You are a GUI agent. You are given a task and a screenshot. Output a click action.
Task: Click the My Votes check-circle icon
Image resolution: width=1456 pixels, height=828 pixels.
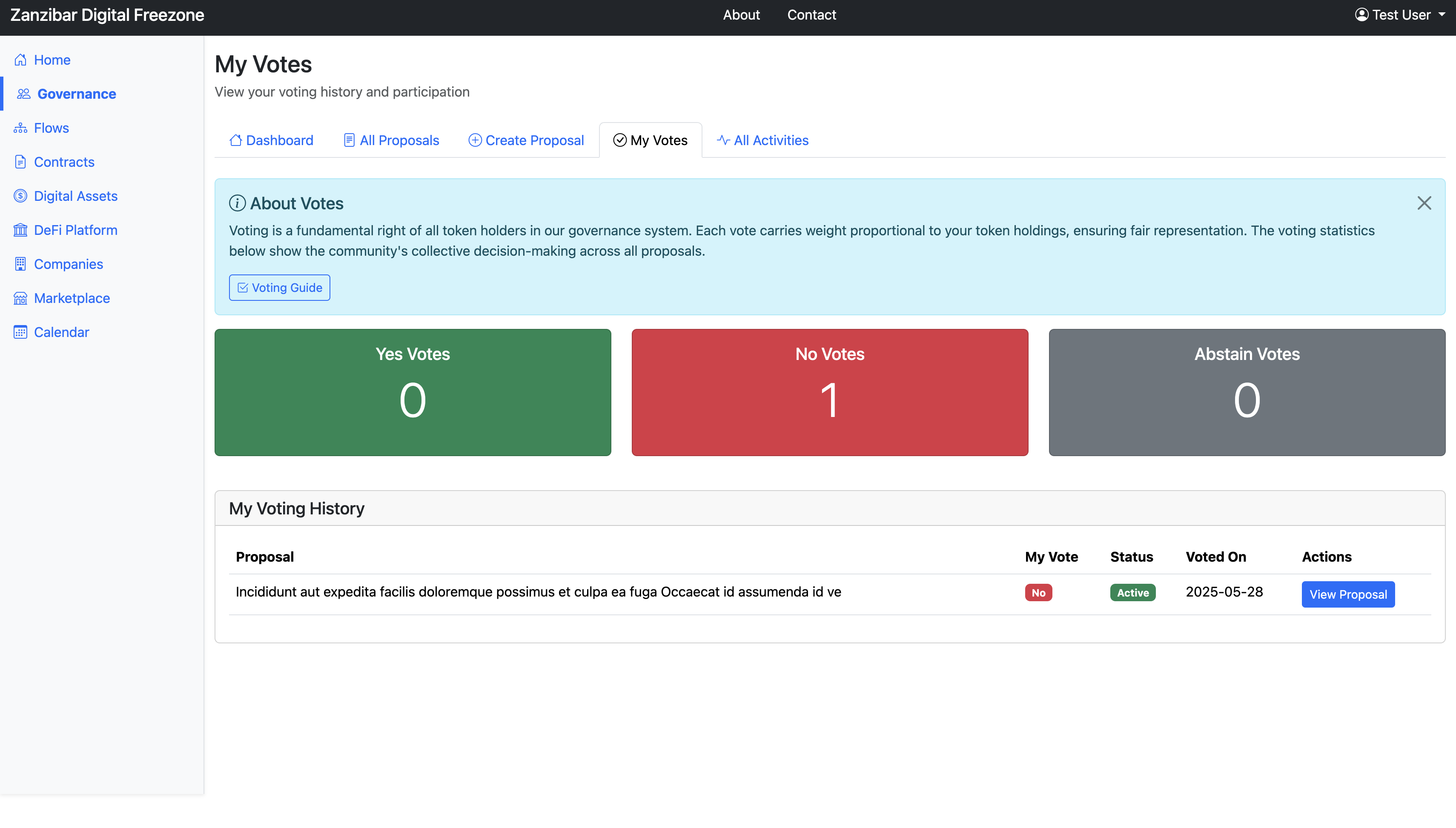[x=619, y=140]
